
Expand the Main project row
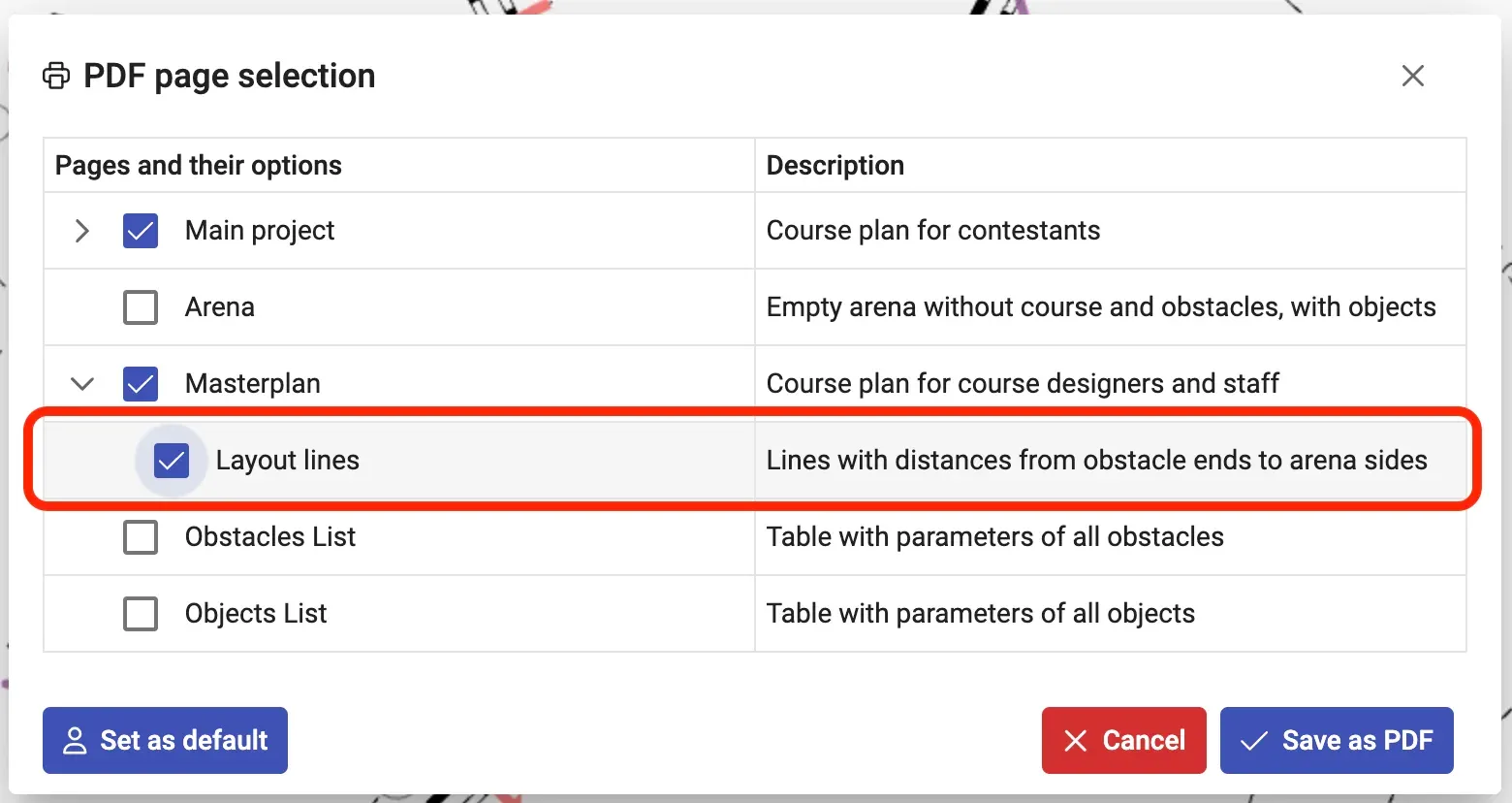pyautogui.click(x=82, y=231)
